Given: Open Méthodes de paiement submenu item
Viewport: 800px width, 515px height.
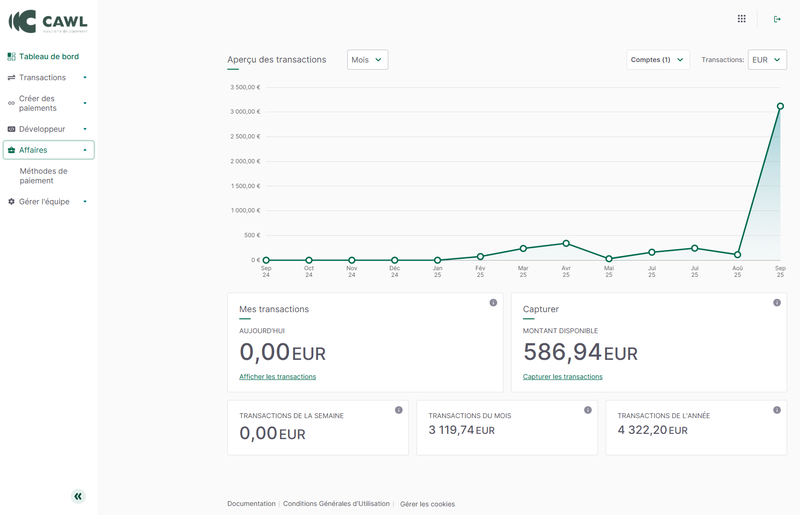Looking at the screenshot, I should [x=43, y=176].
